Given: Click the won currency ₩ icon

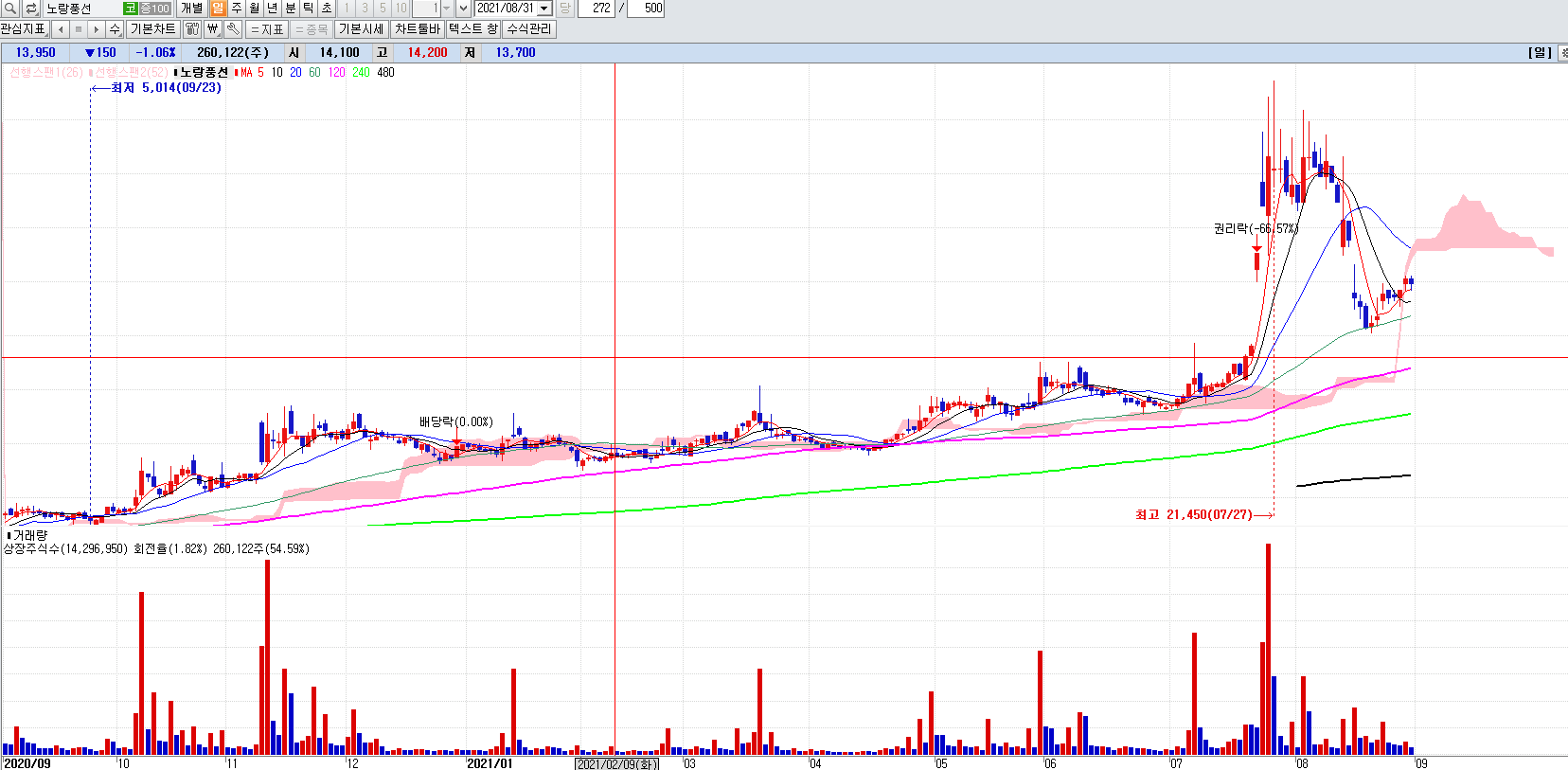Looking at the screenshot, I should tap(213, 29).
